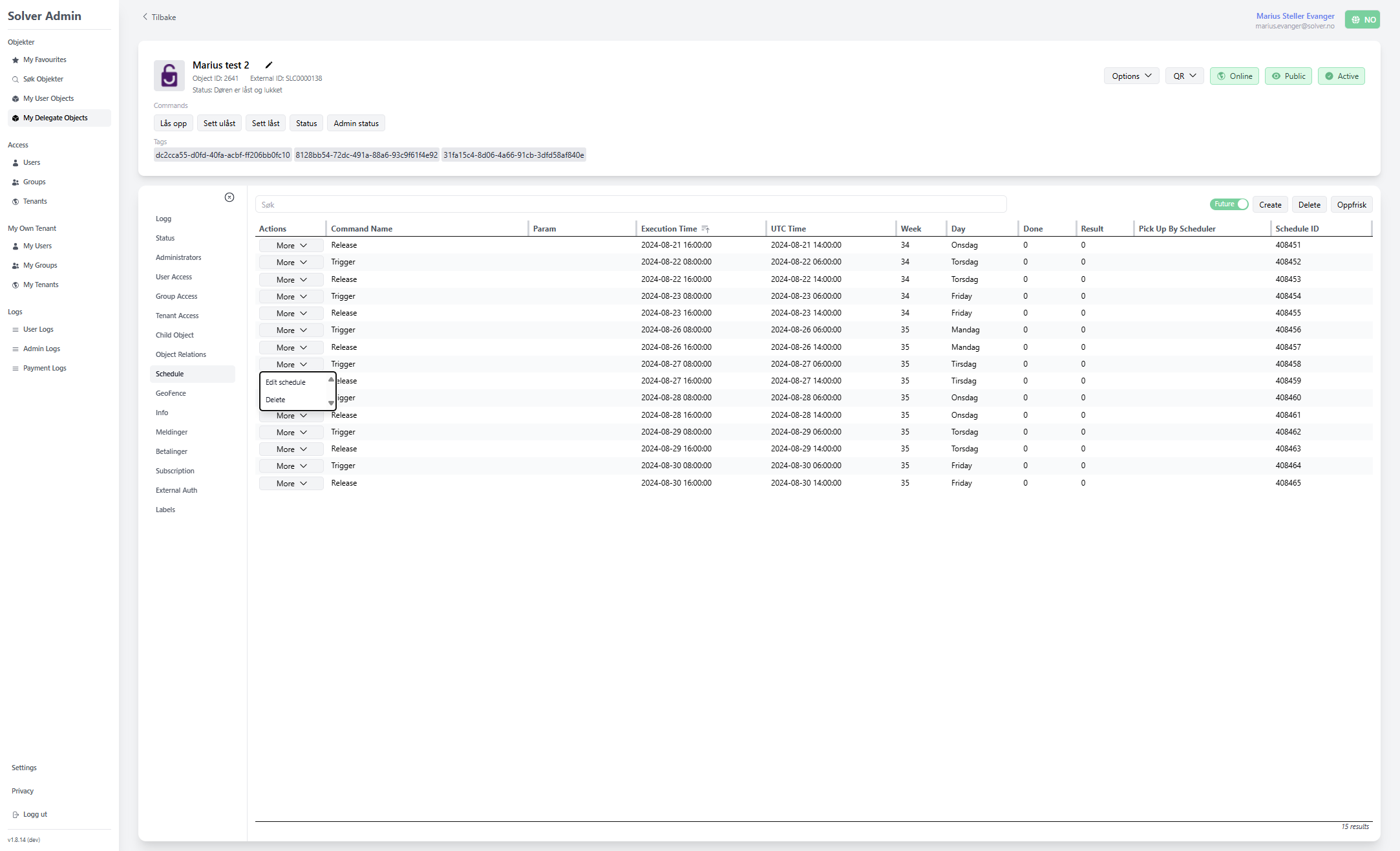Expand More dropdown for schedule 408458
This screenshot has width=1400, height=851.
(x=292, y=365)
